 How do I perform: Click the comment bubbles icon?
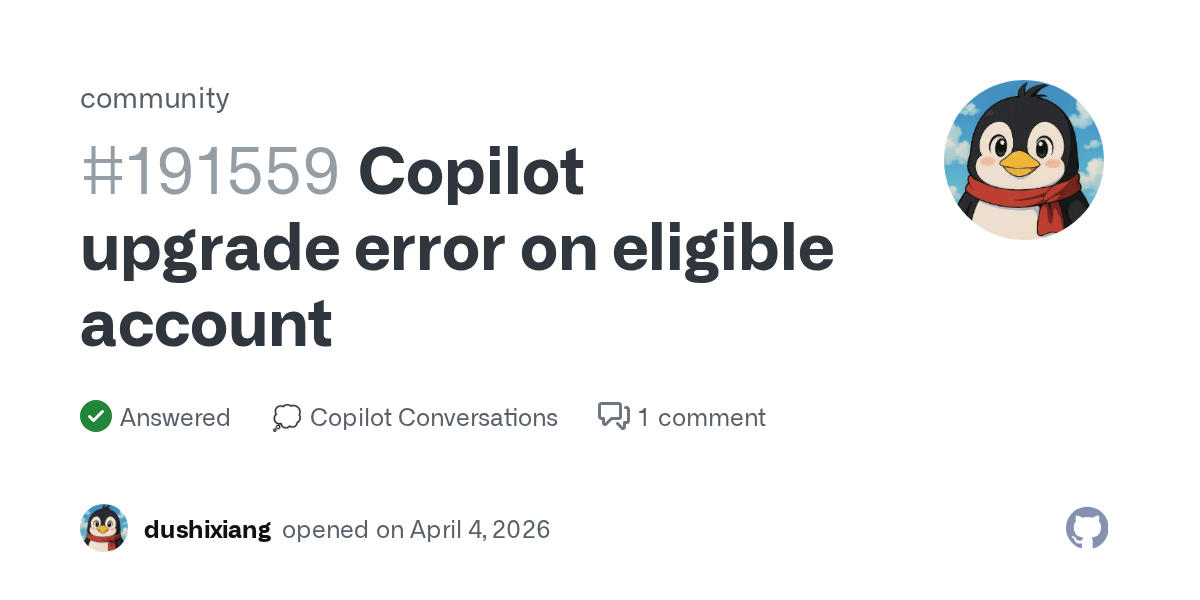[x=613, y=416]
